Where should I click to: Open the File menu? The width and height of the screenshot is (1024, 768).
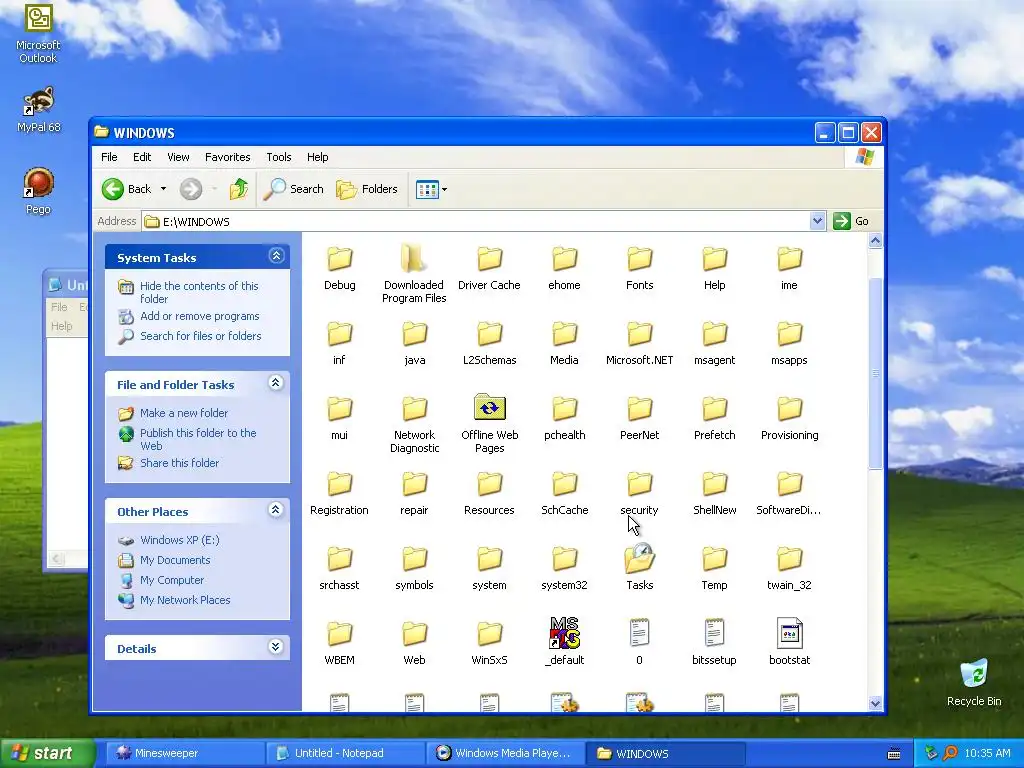(109, 157)
